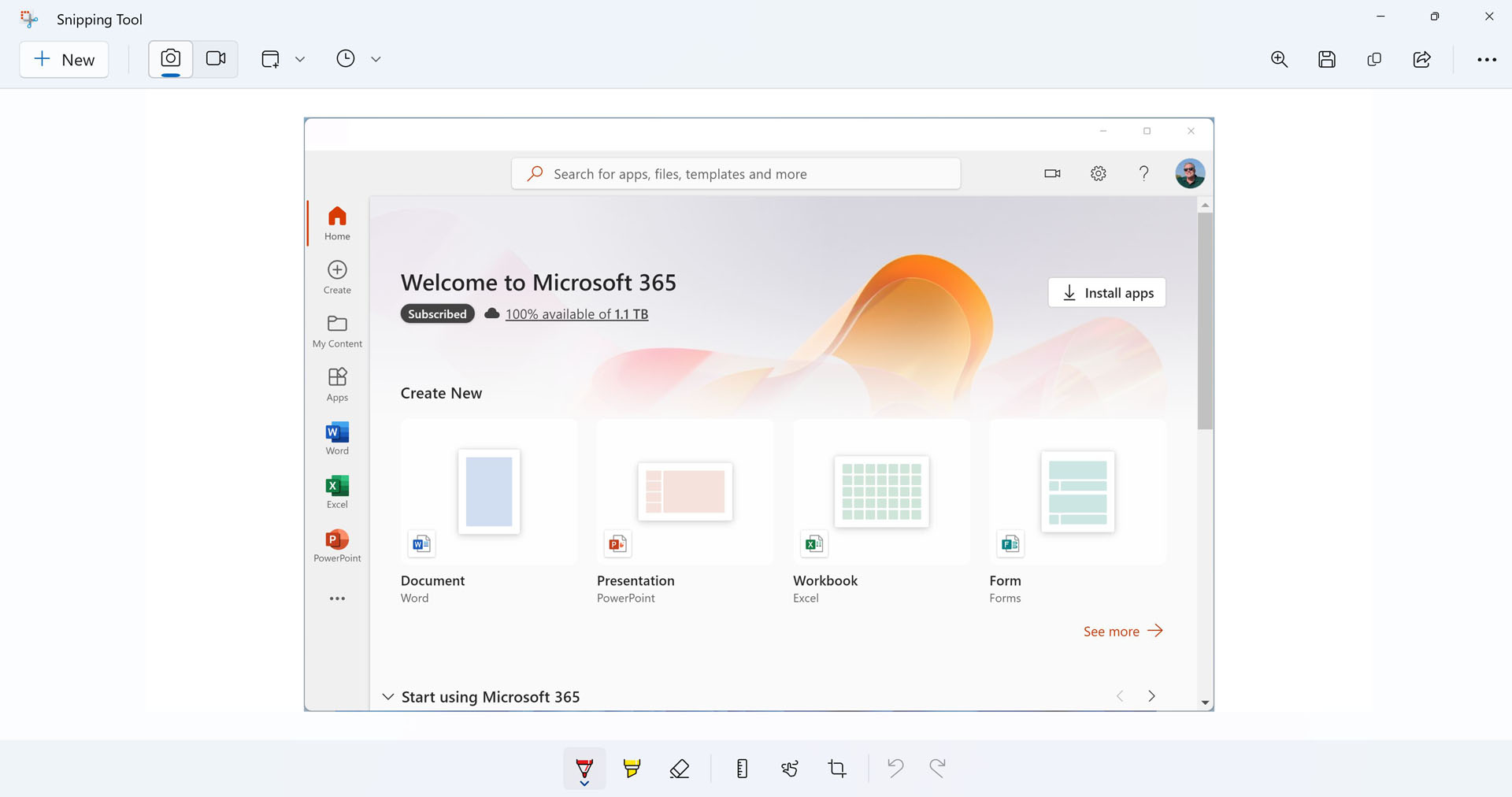The height and width of the screenshot is (797, 1512).
Task: Select the ballpoint pen tool
Action: tap(584, 765)
